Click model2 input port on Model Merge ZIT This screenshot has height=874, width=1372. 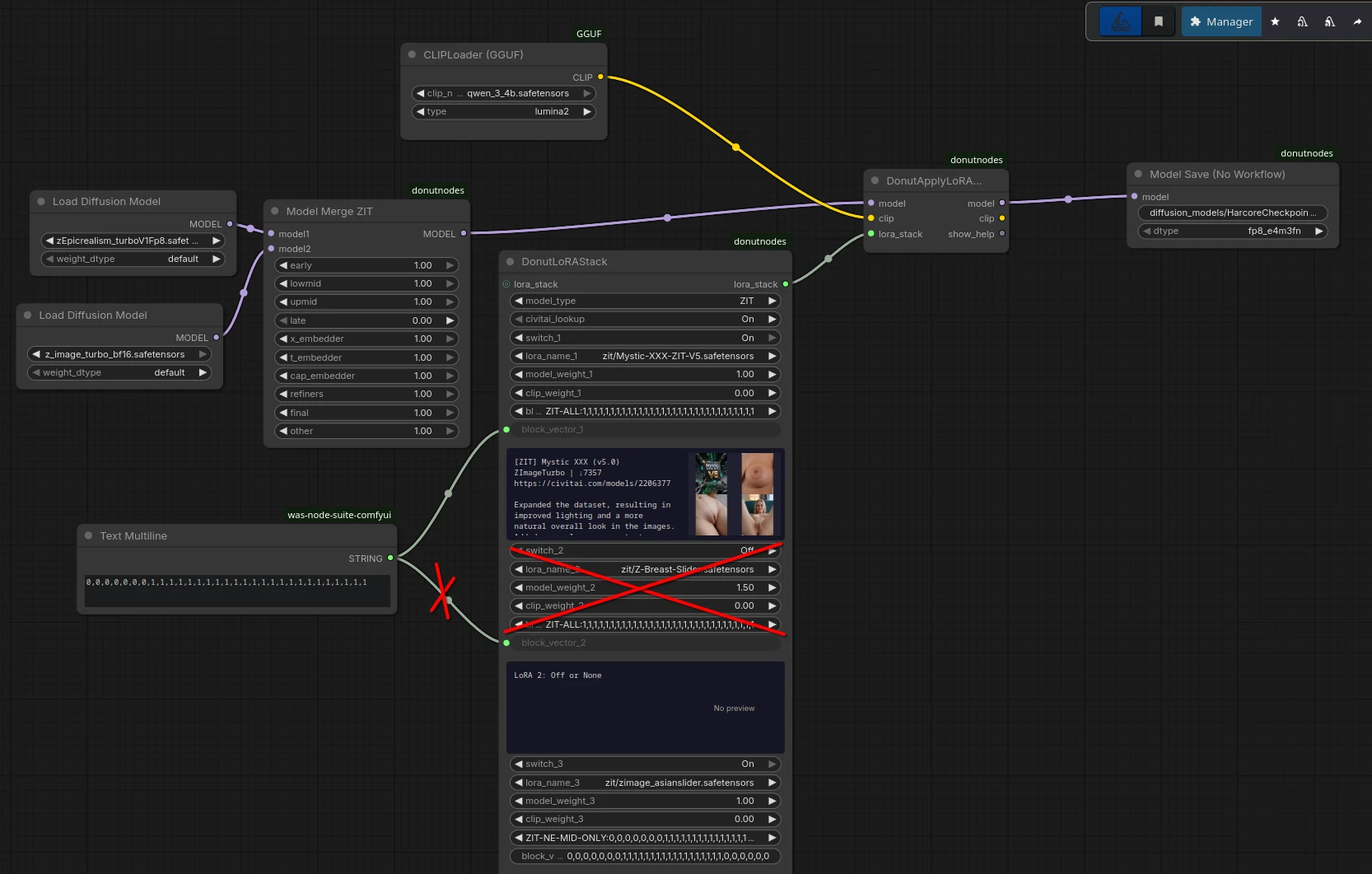point(271,249)
